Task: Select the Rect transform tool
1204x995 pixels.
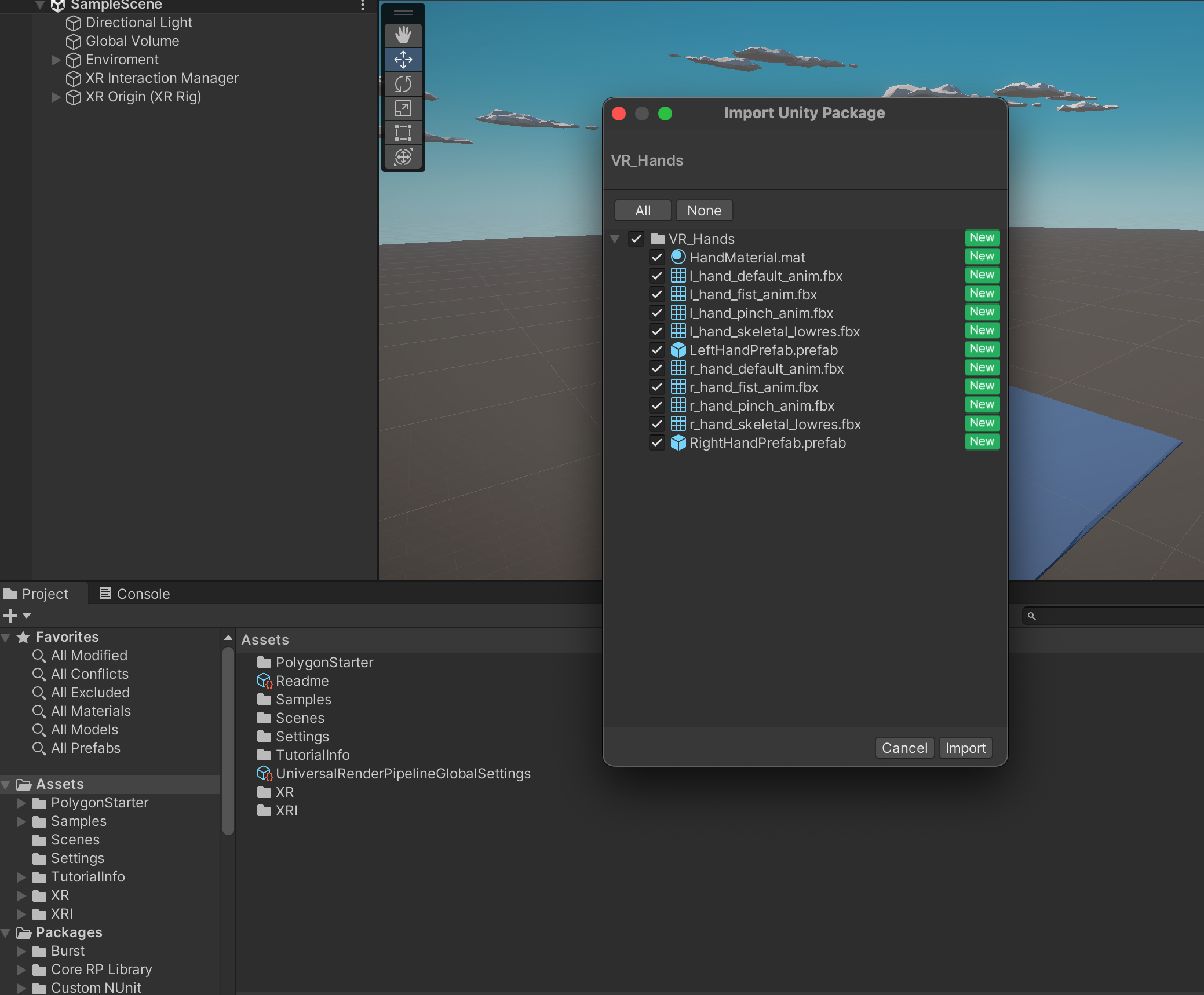Action: click(x=403, y=133)
